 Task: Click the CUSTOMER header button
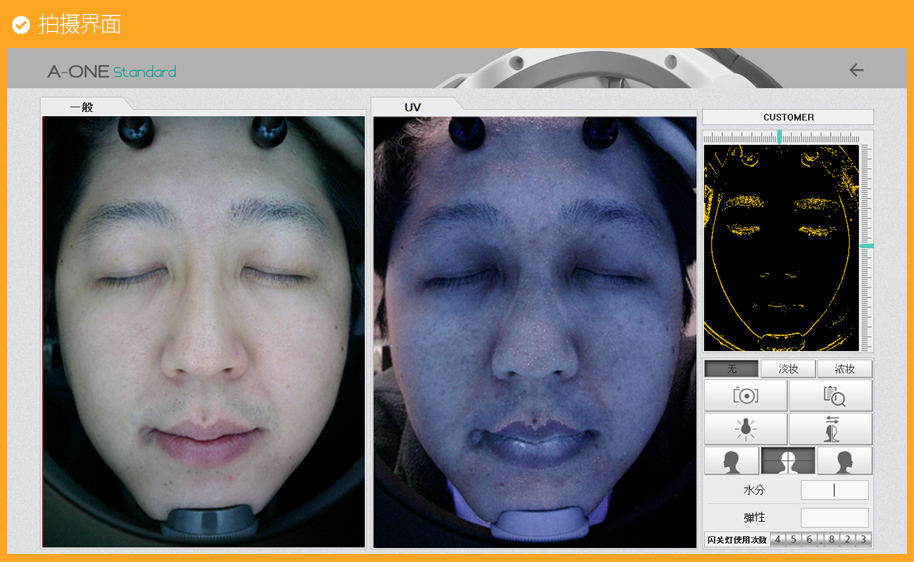pyautogui.click(x=788, y=117)
